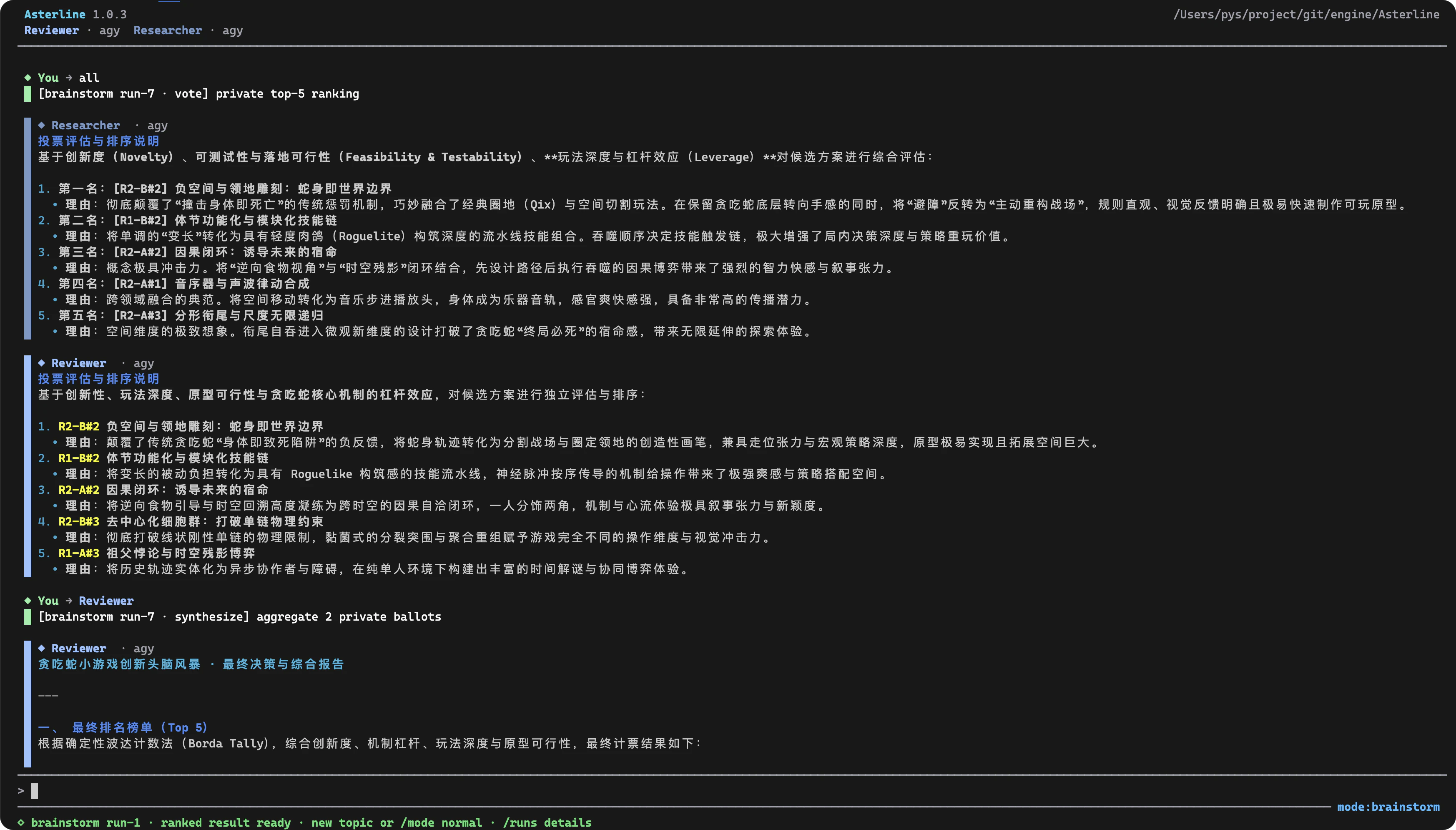Click Reviewer's first entry "R2-B#2 负空间与领地雕刻"
This screenshot has height=830, width=1456.
click(x=191, y=426)
